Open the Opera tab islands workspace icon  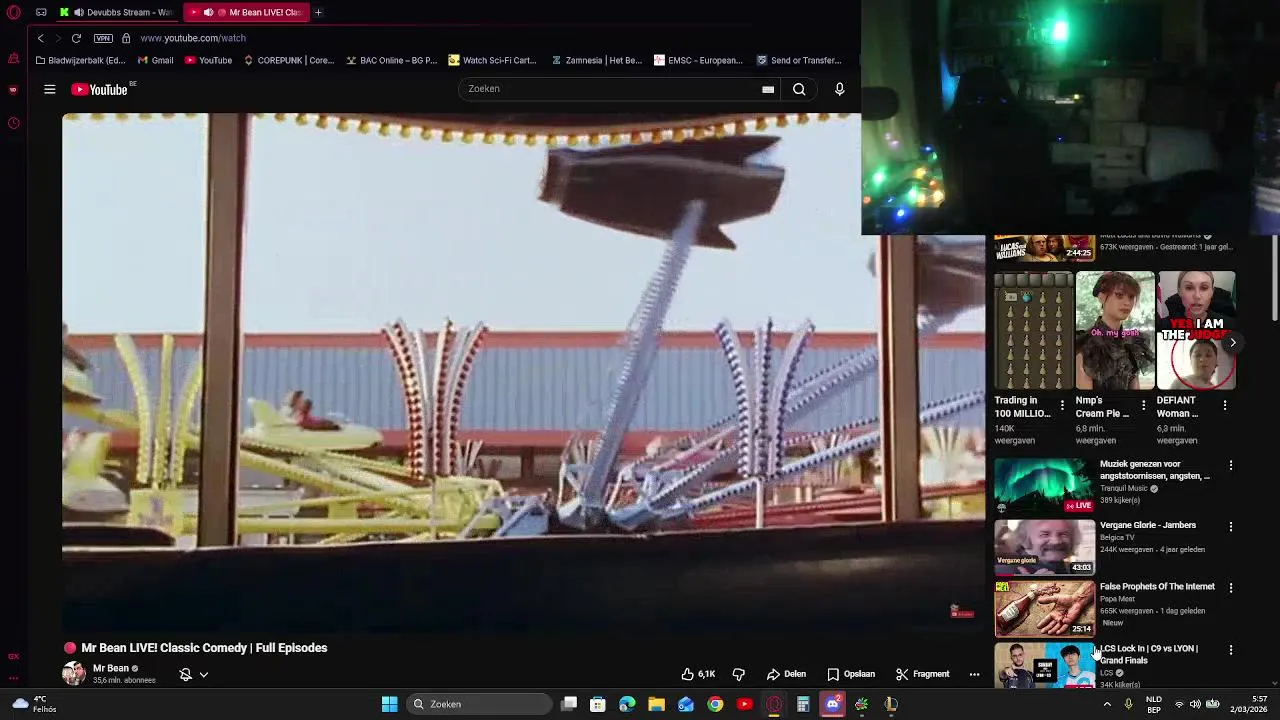(x=41, y=12)
